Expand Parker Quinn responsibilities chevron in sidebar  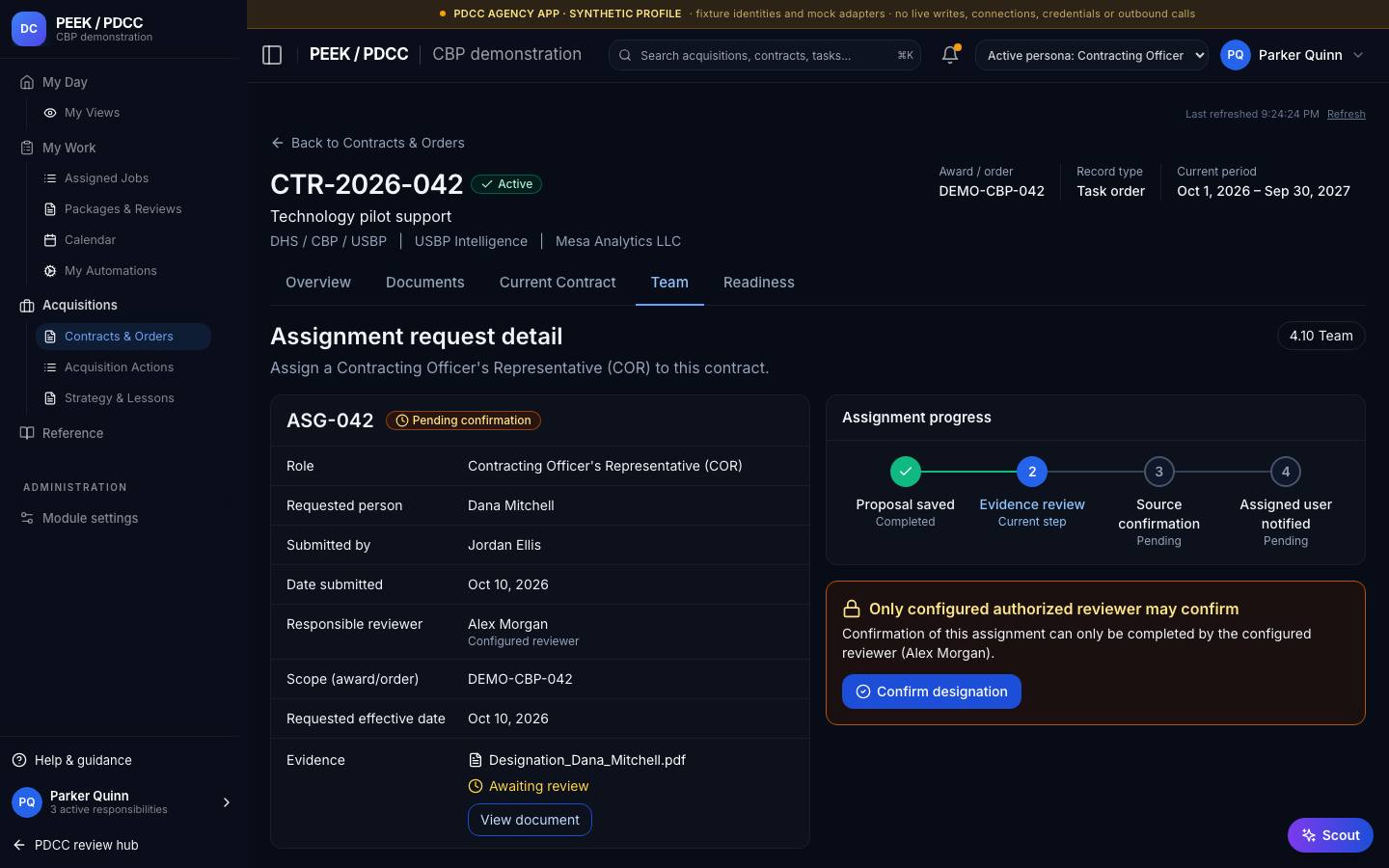[227, 802]
